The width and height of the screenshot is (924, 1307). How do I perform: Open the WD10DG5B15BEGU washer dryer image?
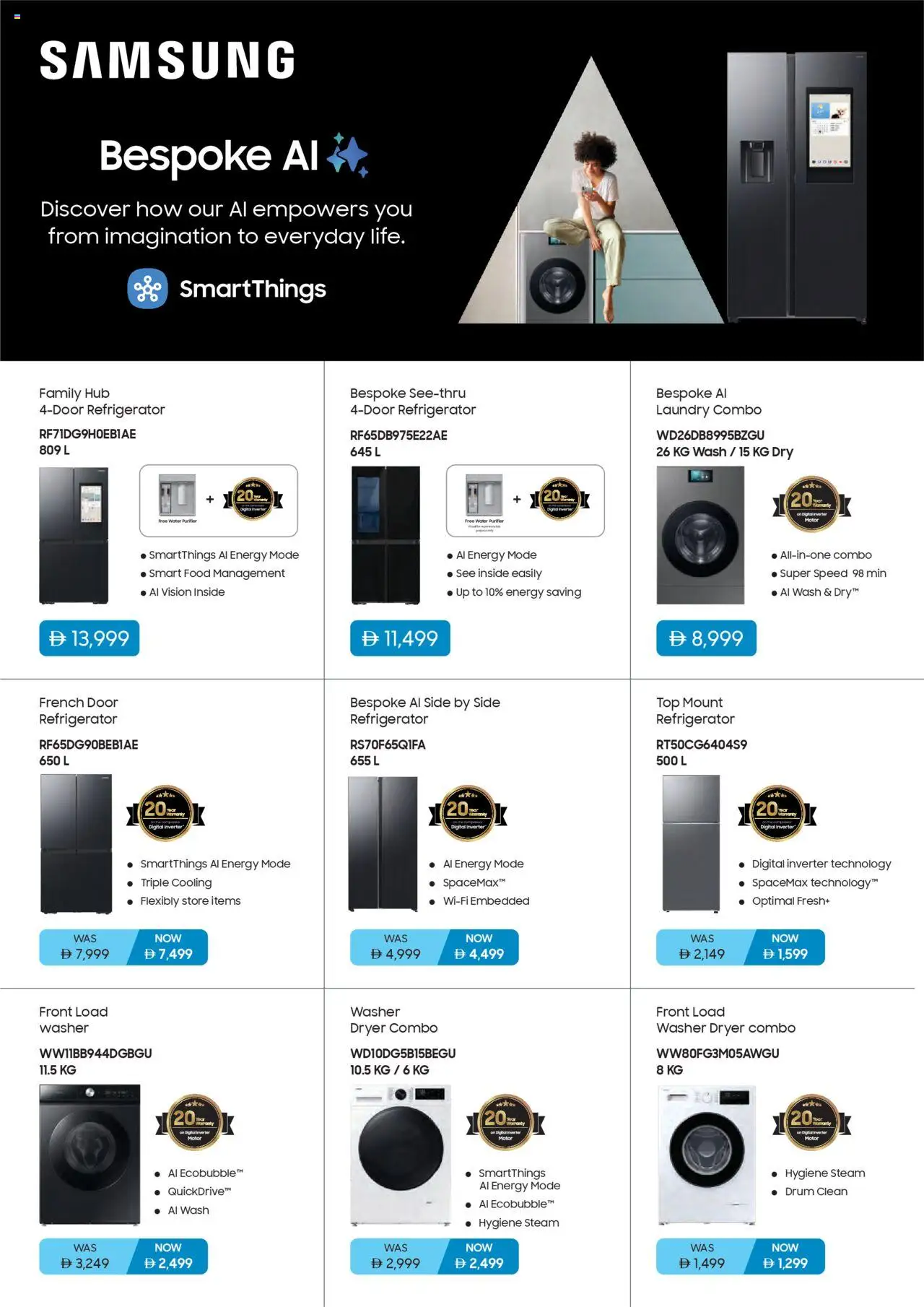click(x=401, y=1155)
